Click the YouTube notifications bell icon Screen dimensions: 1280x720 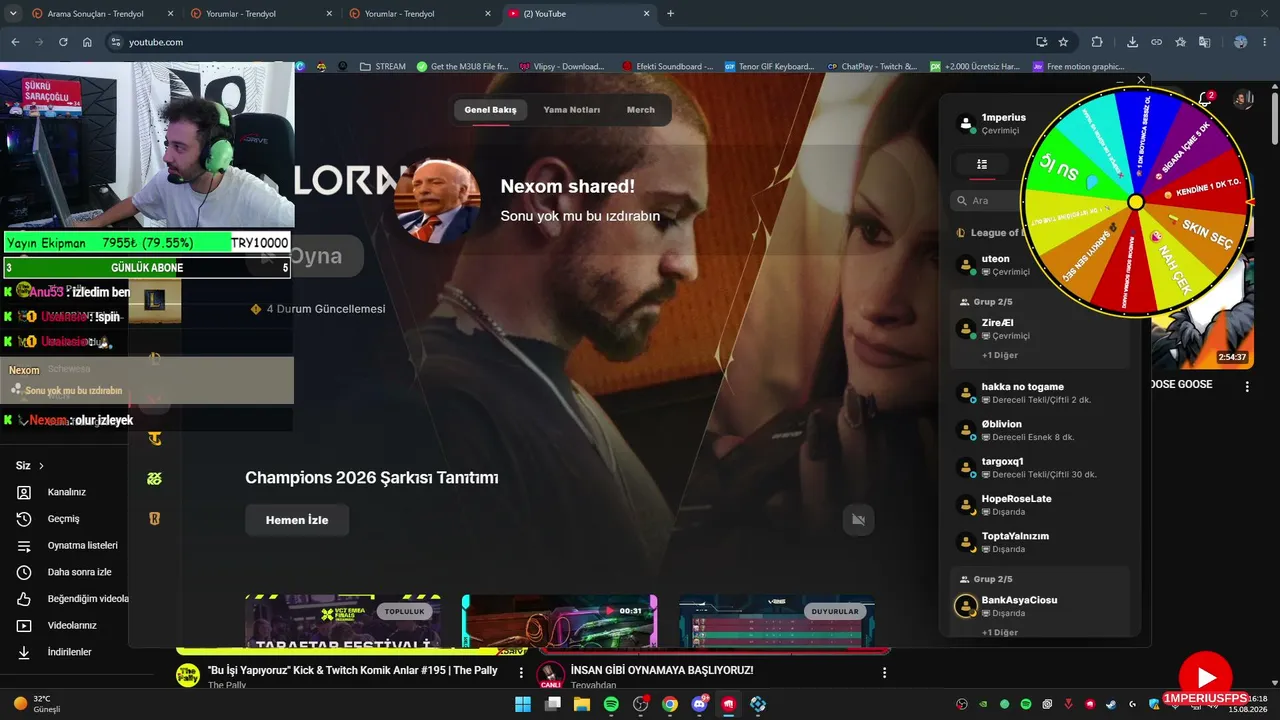[1205, 99]
